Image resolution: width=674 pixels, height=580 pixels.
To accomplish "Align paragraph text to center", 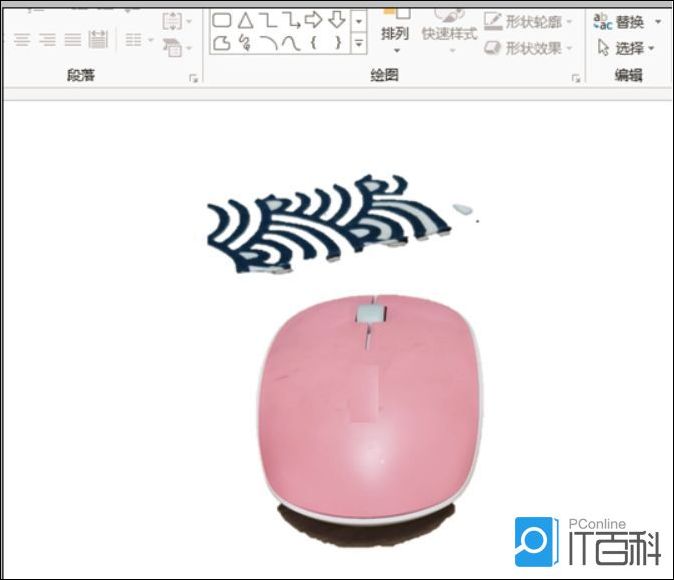I will click(x=22, y=40).
